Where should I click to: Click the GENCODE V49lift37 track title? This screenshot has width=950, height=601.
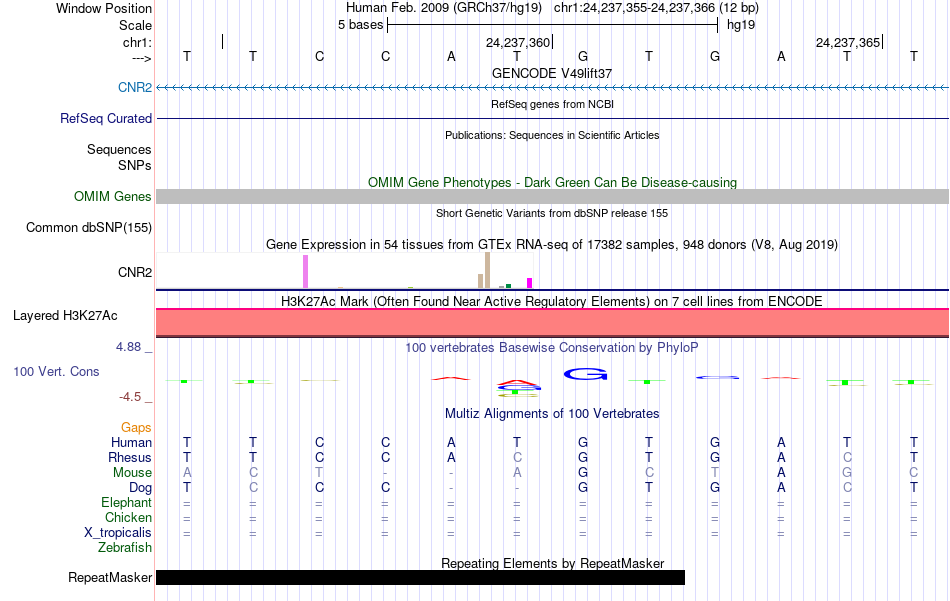(552, 73)
